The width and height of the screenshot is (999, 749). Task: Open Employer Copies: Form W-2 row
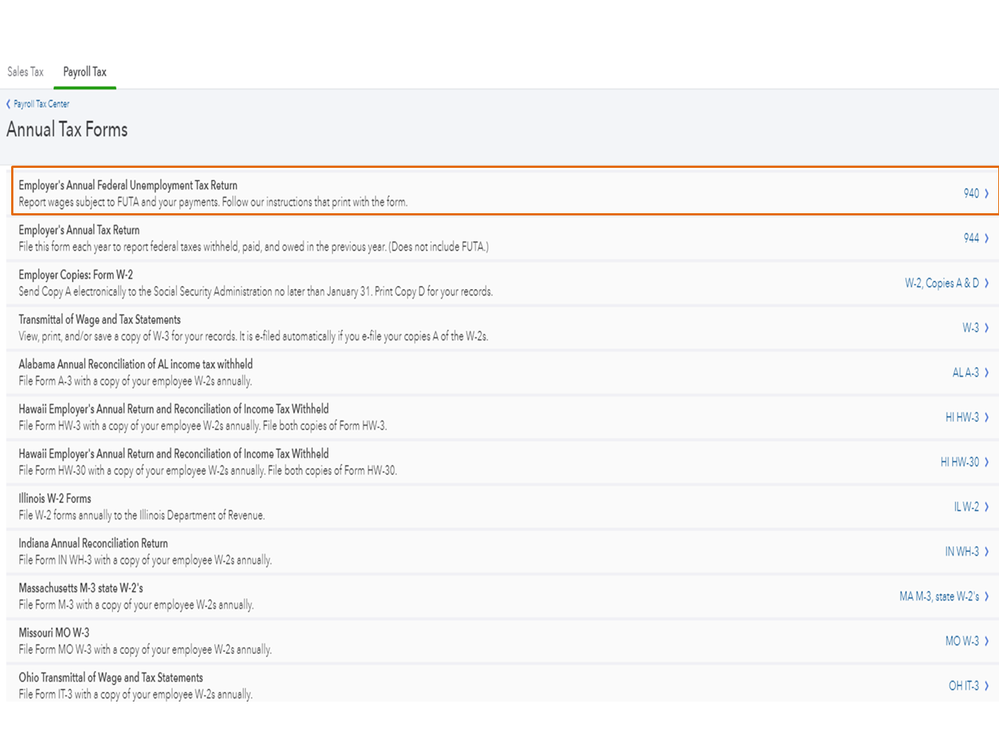click(x=75, y=275)
